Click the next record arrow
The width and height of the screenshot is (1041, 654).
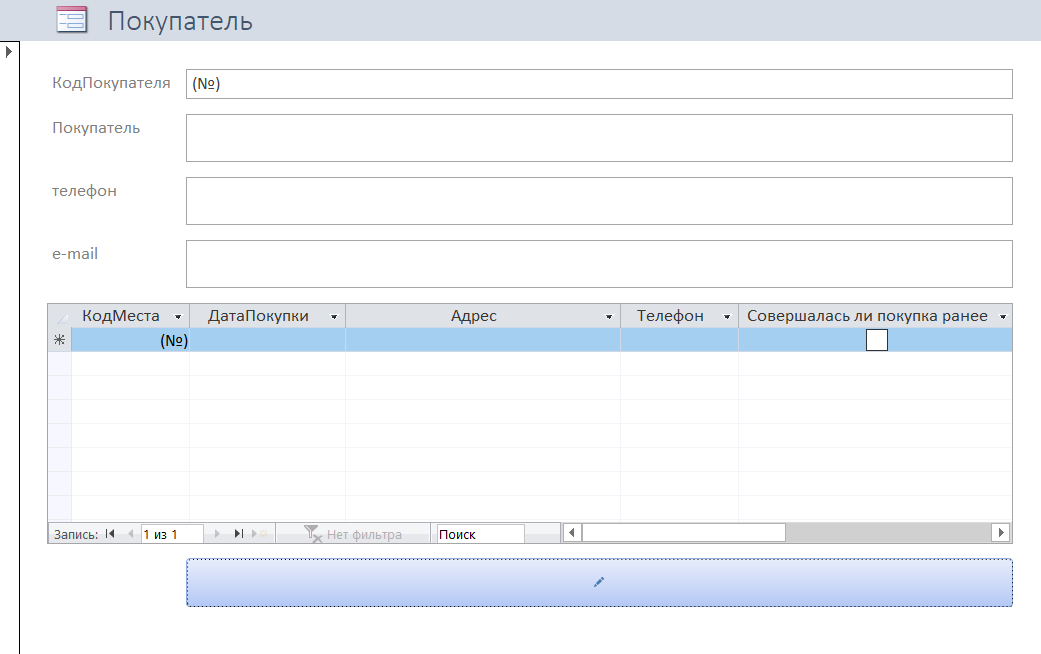tap(221, 534)
